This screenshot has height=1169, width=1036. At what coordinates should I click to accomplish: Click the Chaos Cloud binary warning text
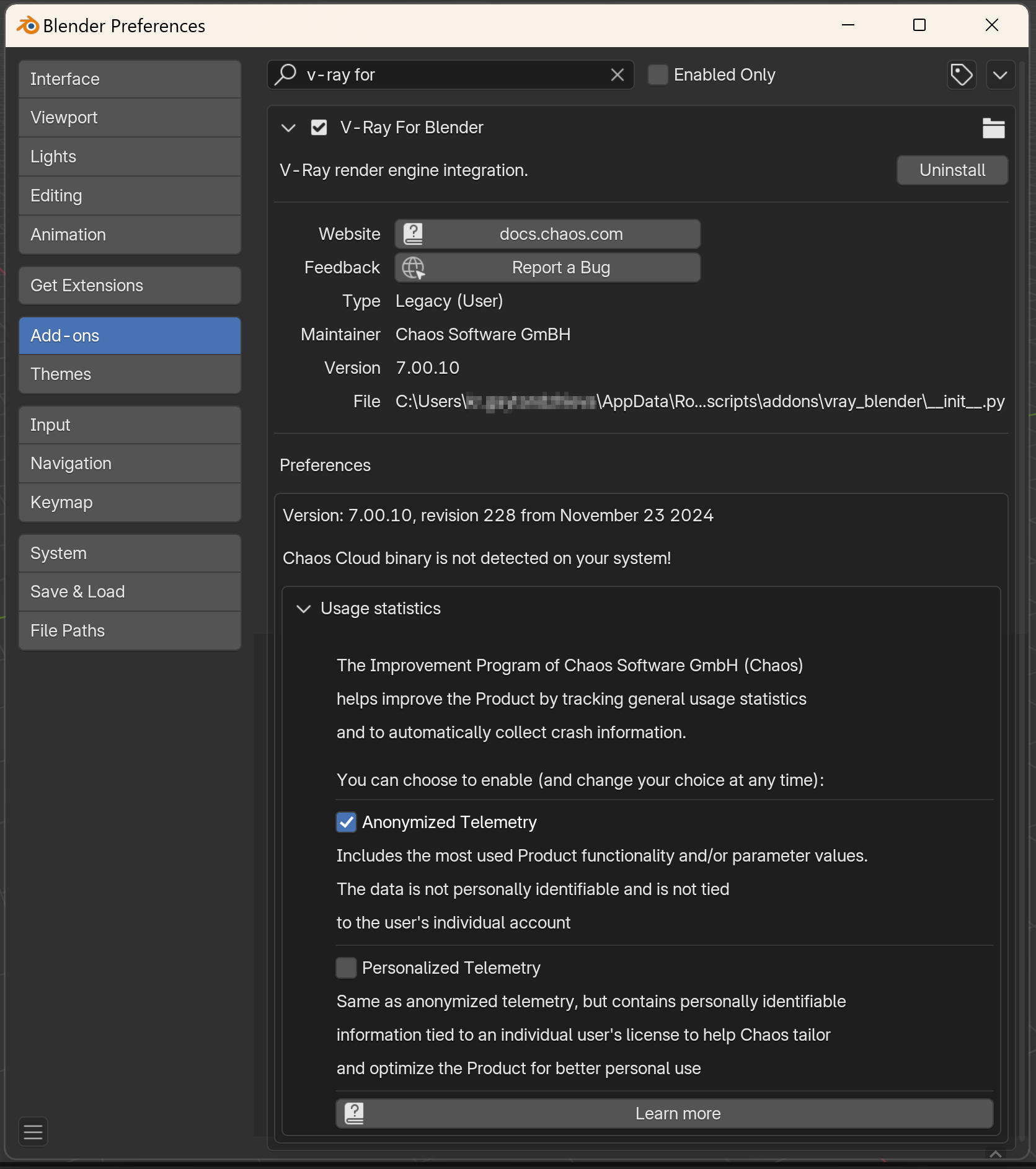(x=477, y=558)
